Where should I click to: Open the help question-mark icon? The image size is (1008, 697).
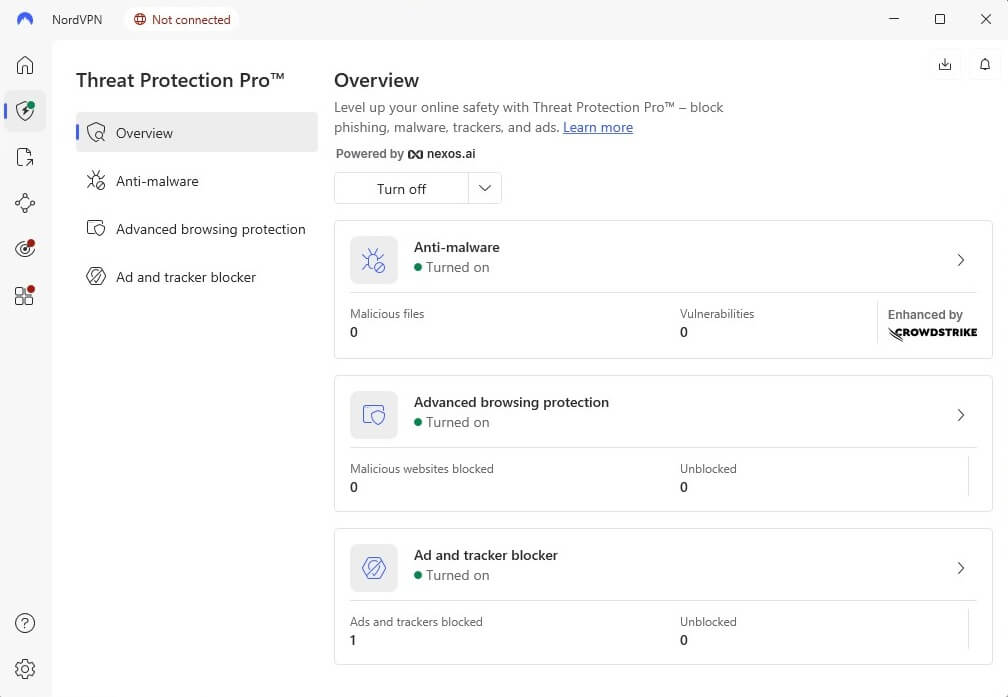pyautogui.click(x=25, y=623)
